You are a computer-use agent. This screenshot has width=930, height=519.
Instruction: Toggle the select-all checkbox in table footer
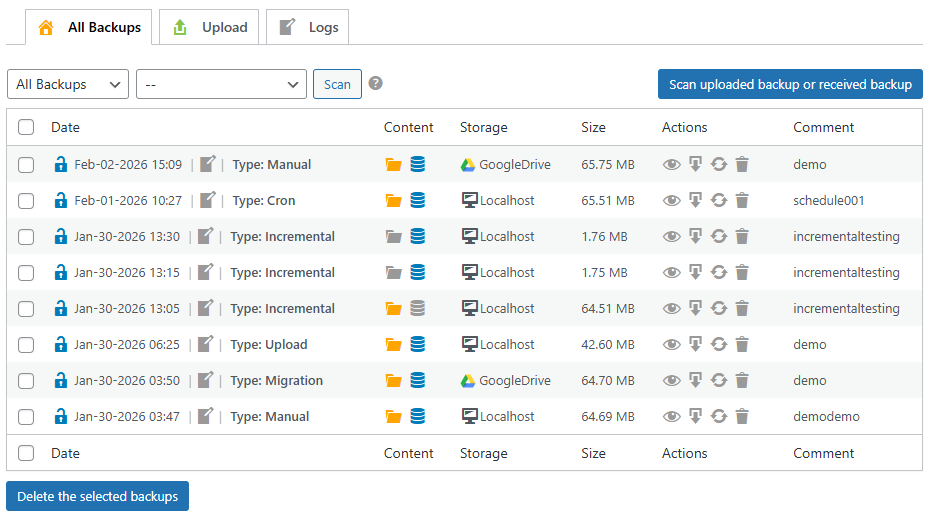(x=26, y=453)
